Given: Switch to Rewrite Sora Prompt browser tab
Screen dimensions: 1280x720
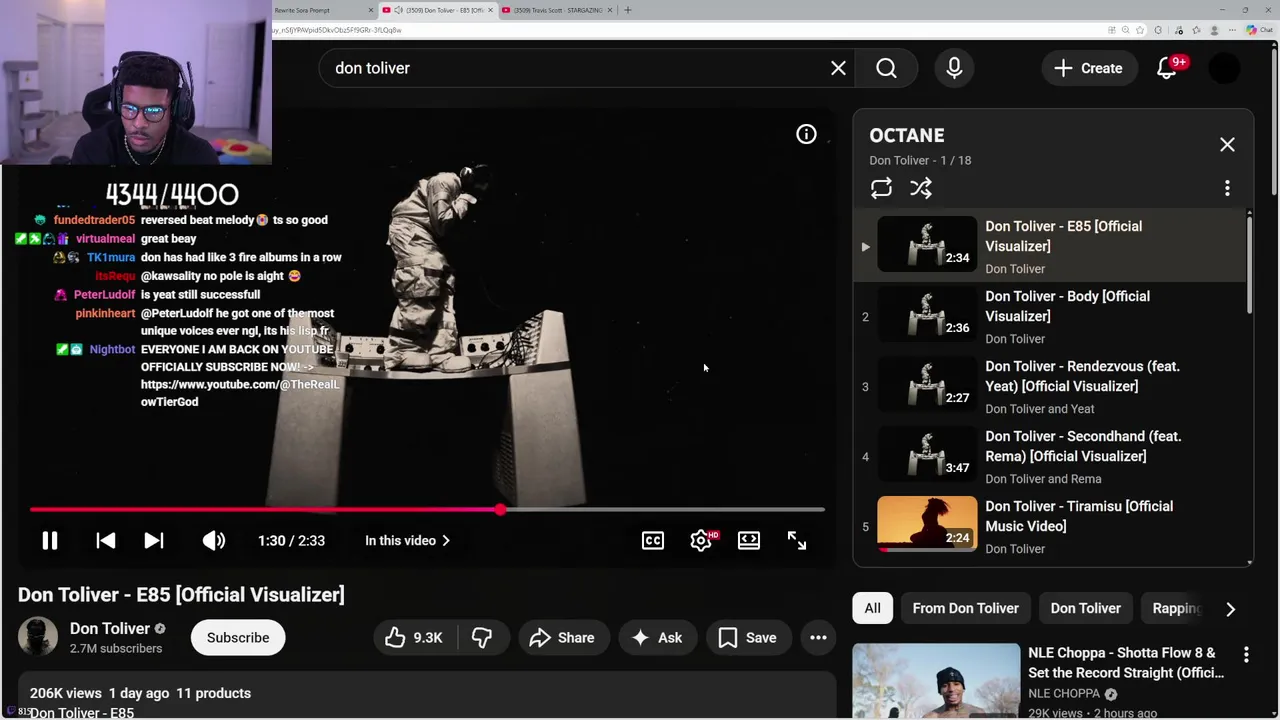Looking at the screenshot, I should tap(320, 10).
